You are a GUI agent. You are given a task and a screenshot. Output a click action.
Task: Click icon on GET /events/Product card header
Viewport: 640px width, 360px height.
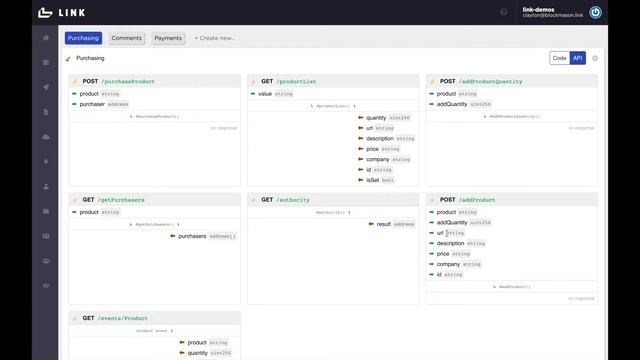point(75,318)
